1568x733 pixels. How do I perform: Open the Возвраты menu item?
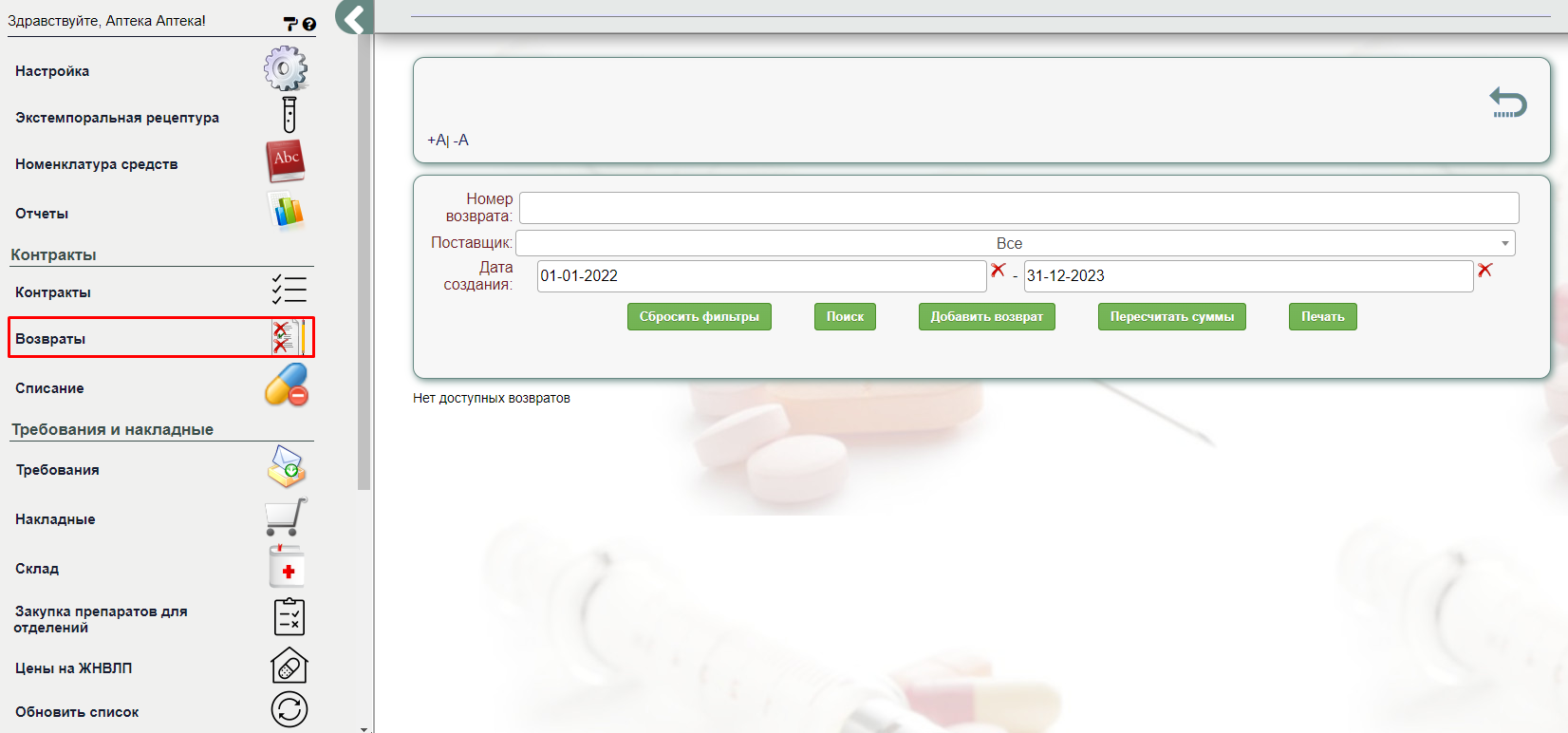(x=50, y=339)
